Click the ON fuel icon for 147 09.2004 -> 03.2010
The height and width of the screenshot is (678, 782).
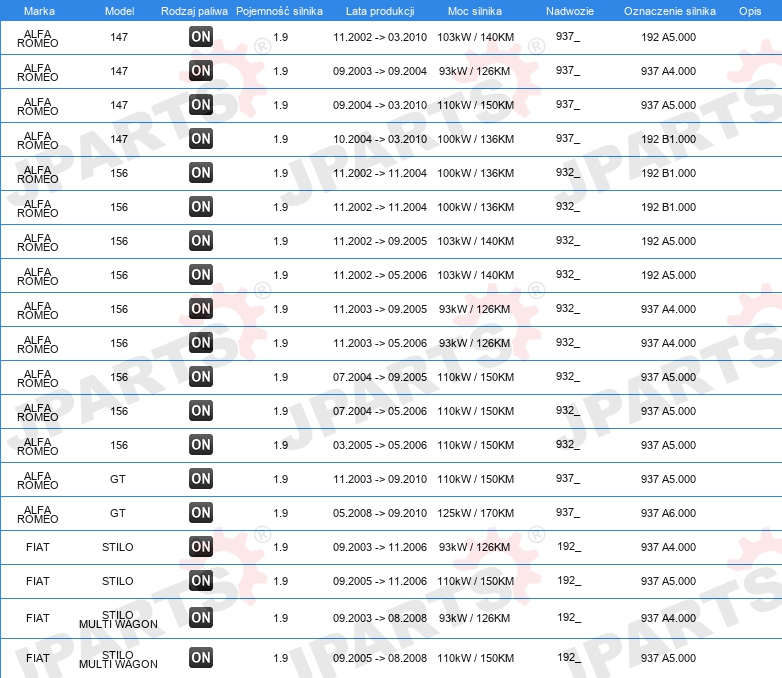point(201,104)
